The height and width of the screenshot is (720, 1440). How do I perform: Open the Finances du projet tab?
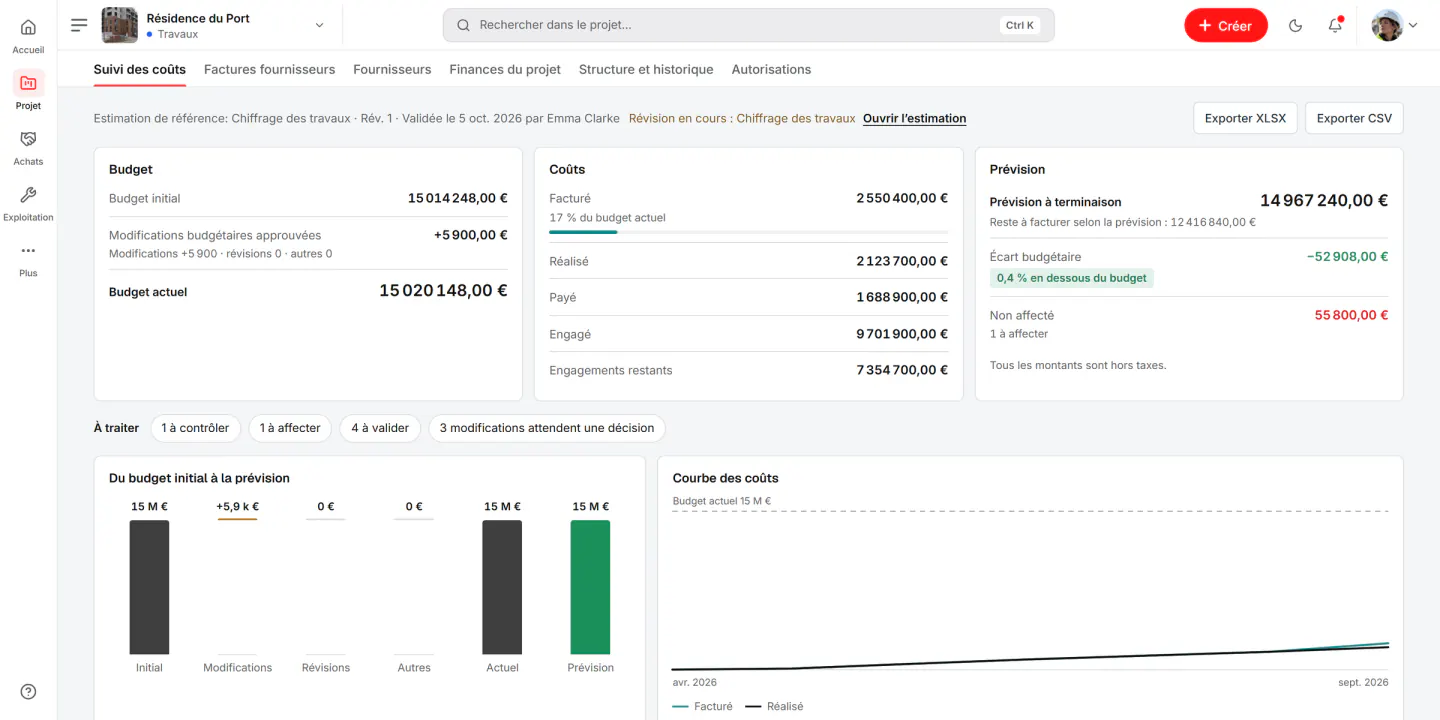point(505,70)
